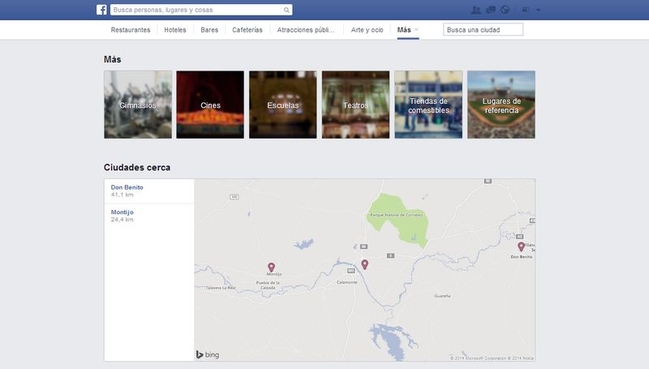Open the Arte y ocio tab
The image size is (649, 369).
click(367, 30)
